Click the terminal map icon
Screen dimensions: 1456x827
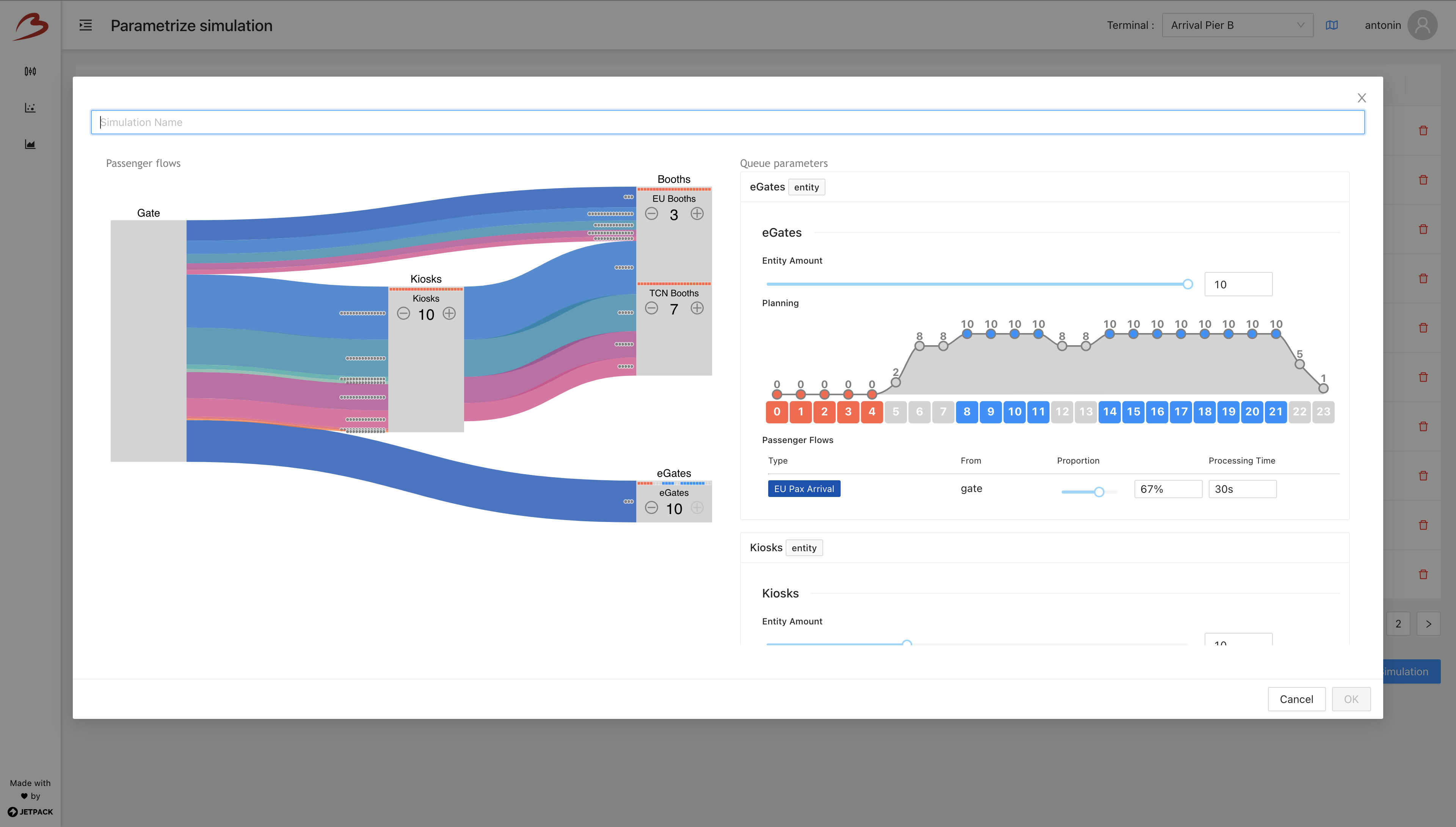click(x=1332, y=25)
